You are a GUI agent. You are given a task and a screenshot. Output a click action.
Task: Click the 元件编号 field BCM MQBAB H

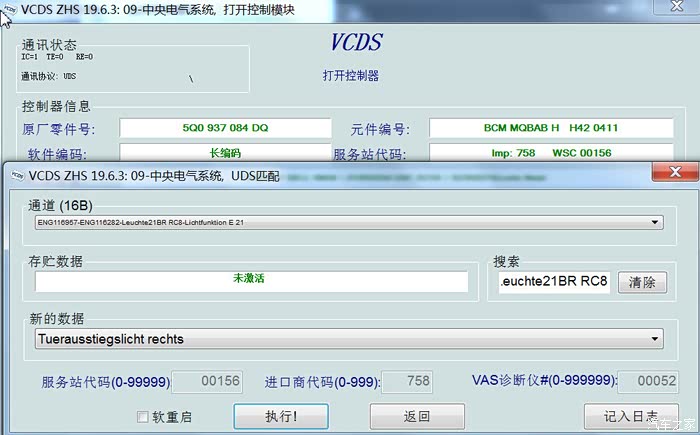click(551, 128)
